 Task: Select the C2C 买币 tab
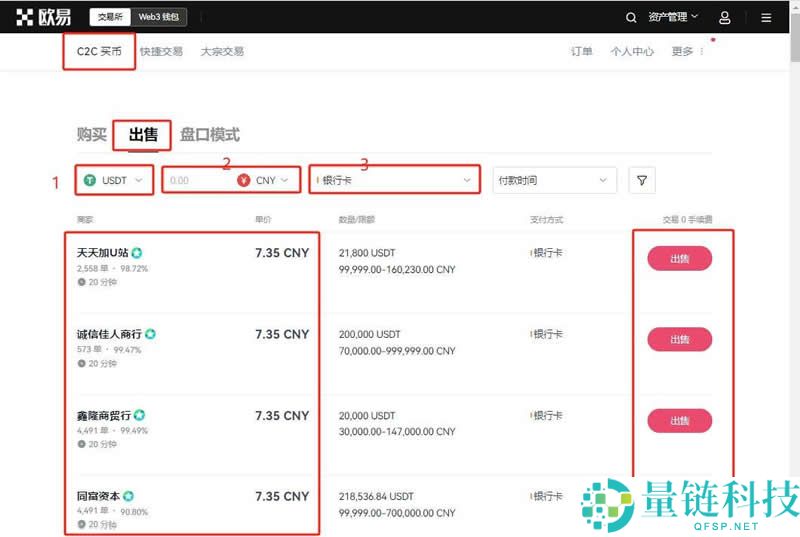pyautogui.click(x=99, y=52)
